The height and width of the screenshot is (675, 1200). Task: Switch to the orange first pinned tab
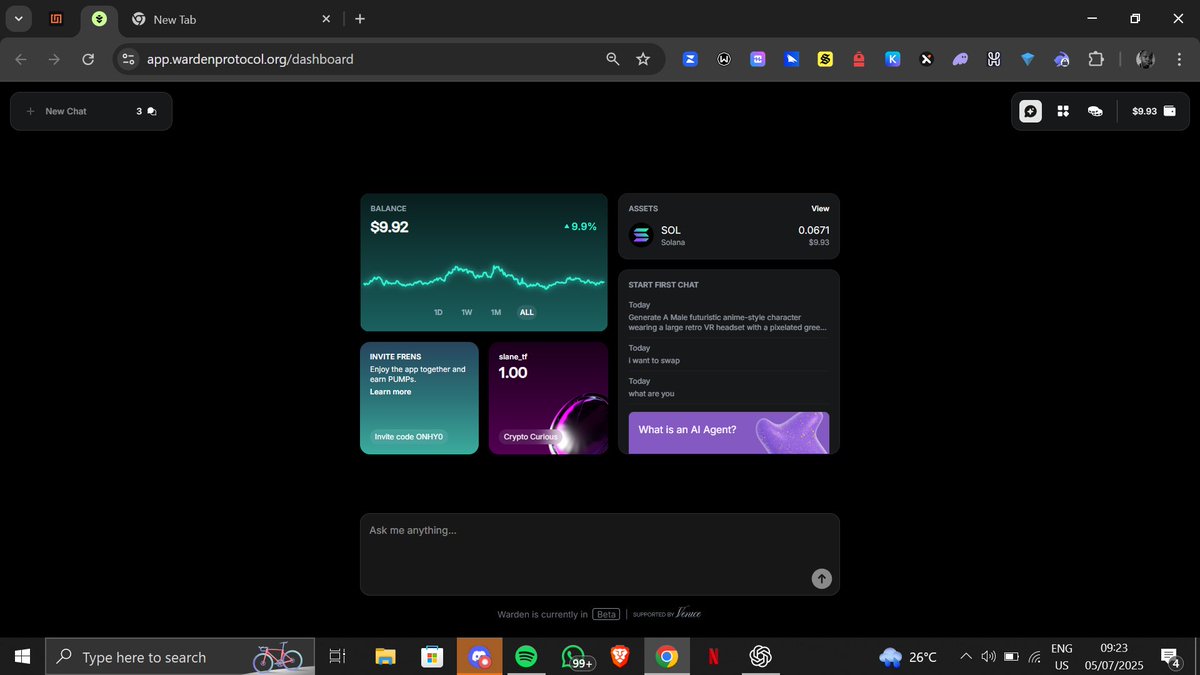pyautogui.click(x=57, y=19)
